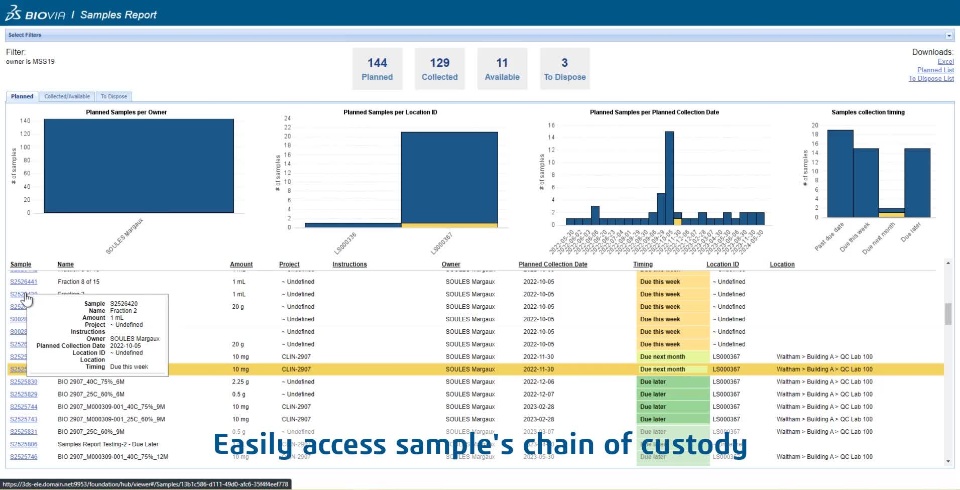Open sample S2525746
Viewport: 960px width, 490px height.
[x=23, y=457]
